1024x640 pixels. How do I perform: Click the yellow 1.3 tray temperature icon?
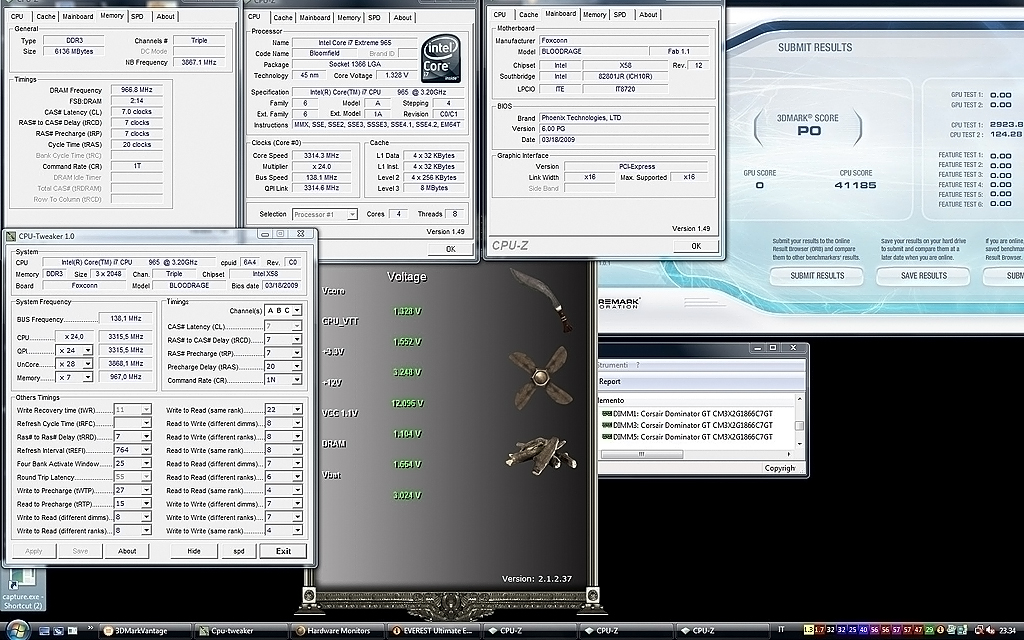[x=808, y=630]
